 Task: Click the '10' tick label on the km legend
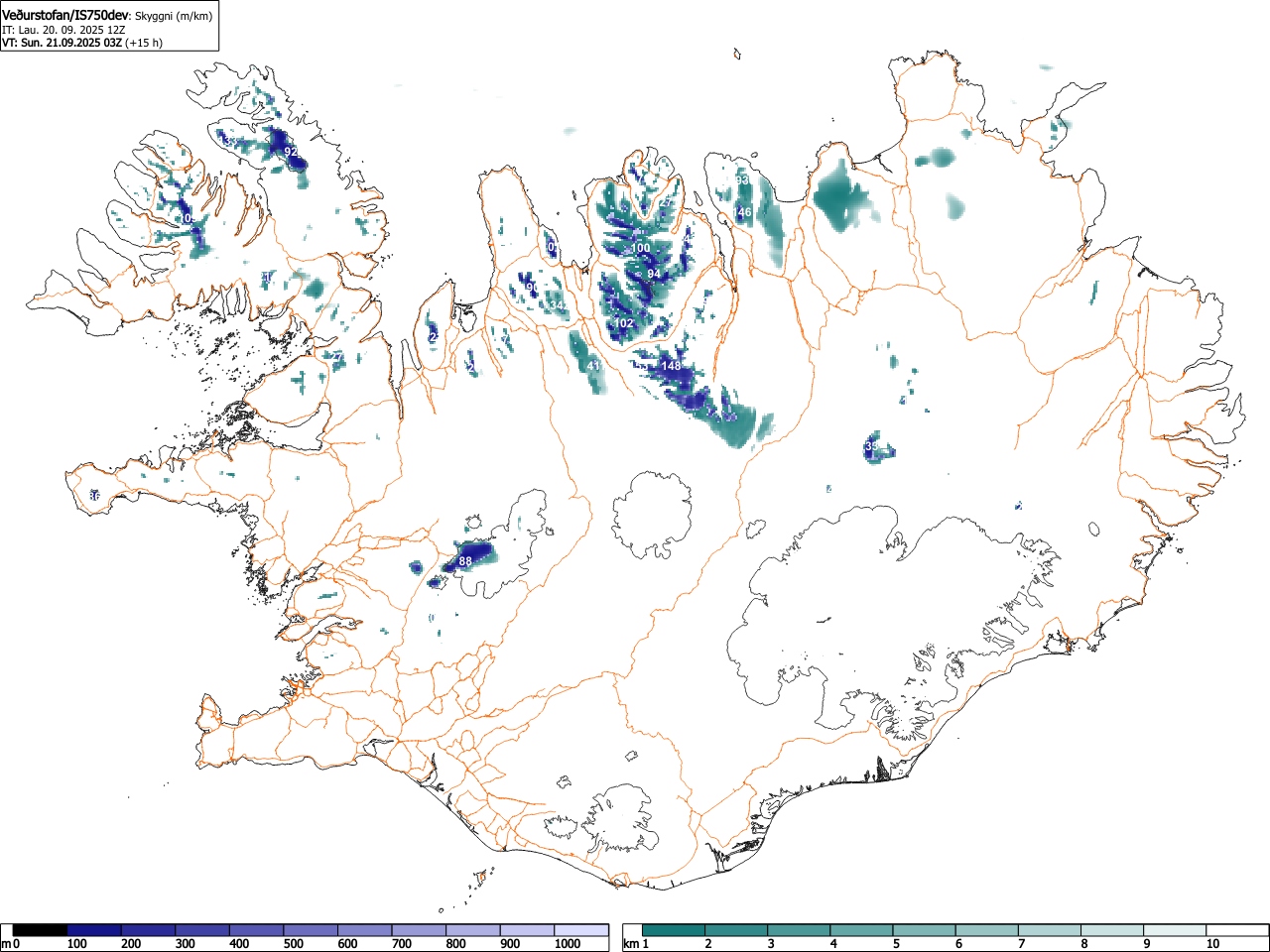1212,944
